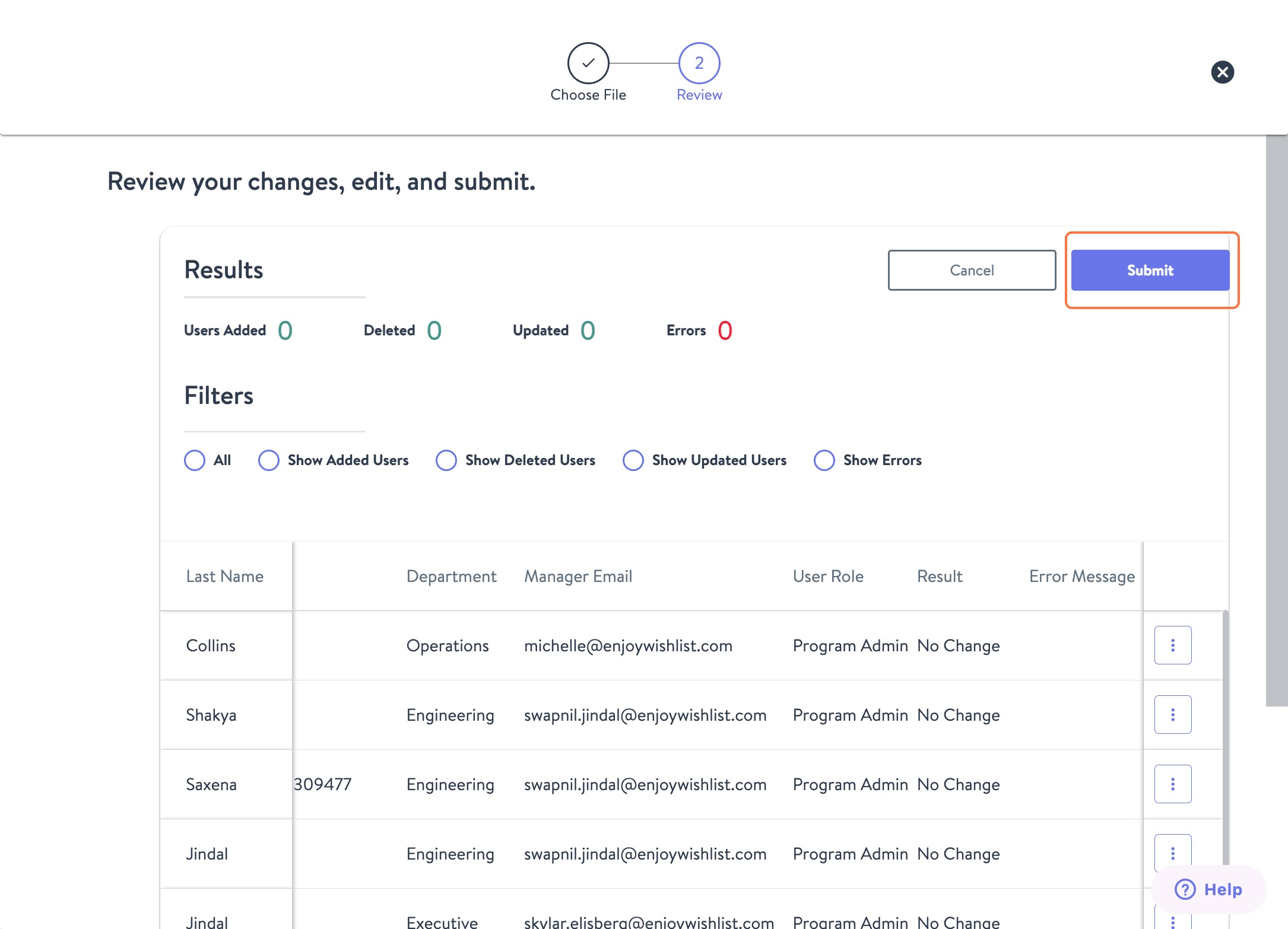Click the User Role column header
The height and width of the screenshot is (929, 1288).
pyautogui.click(x=827, y=576)
